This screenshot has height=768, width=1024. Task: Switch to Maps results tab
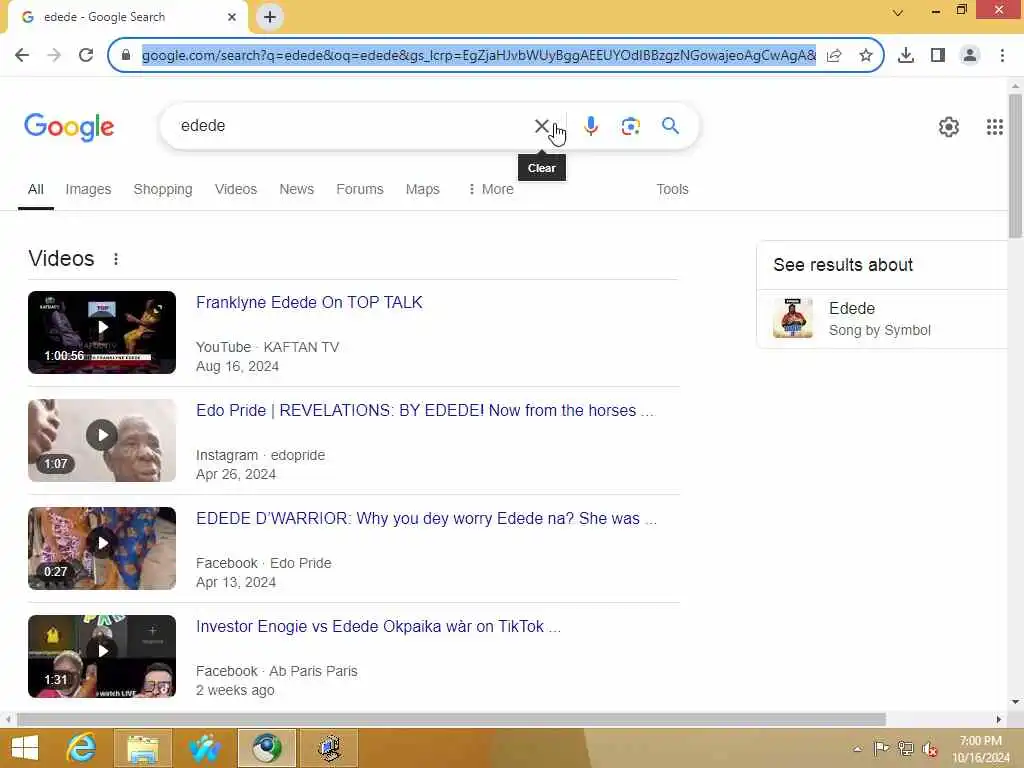(423, 189)
